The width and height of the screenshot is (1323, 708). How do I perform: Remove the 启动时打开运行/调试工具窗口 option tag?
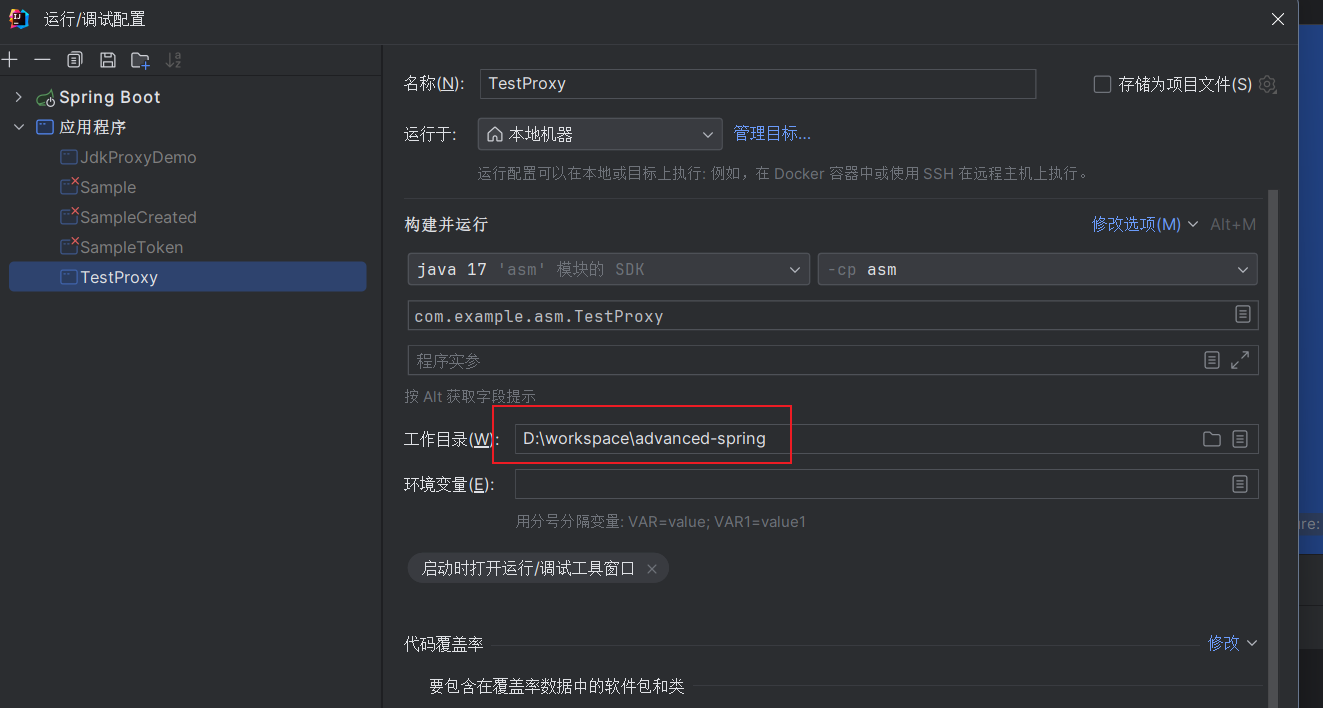652,569
